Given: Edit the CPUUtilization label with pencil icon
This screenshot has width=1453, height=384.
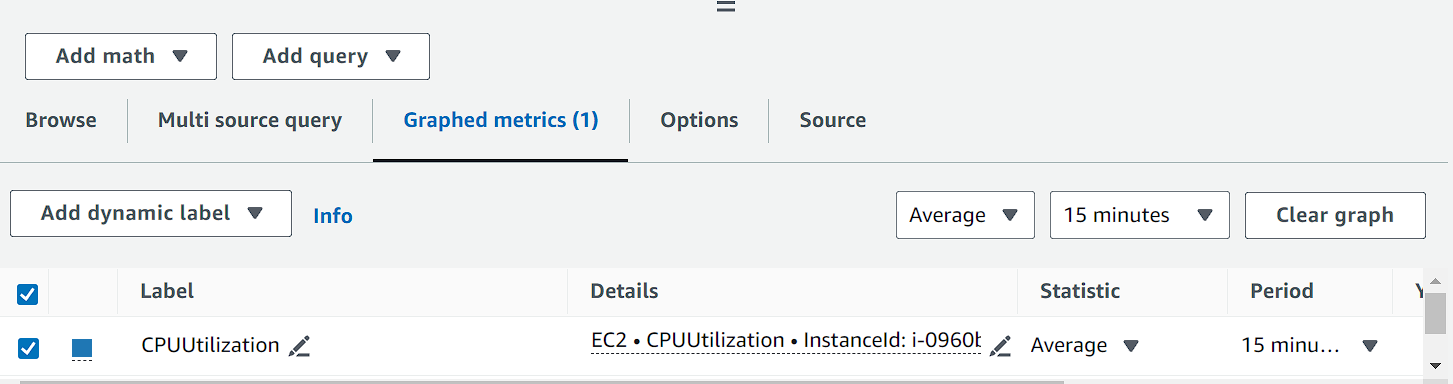Looking at the screenshot, I should [300, 347].
